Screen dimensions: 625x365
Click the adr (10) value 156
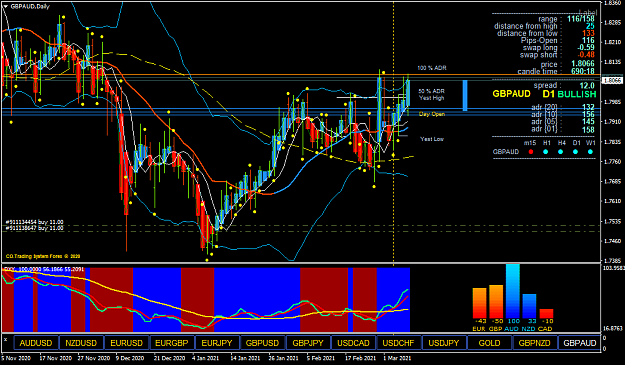588,114
